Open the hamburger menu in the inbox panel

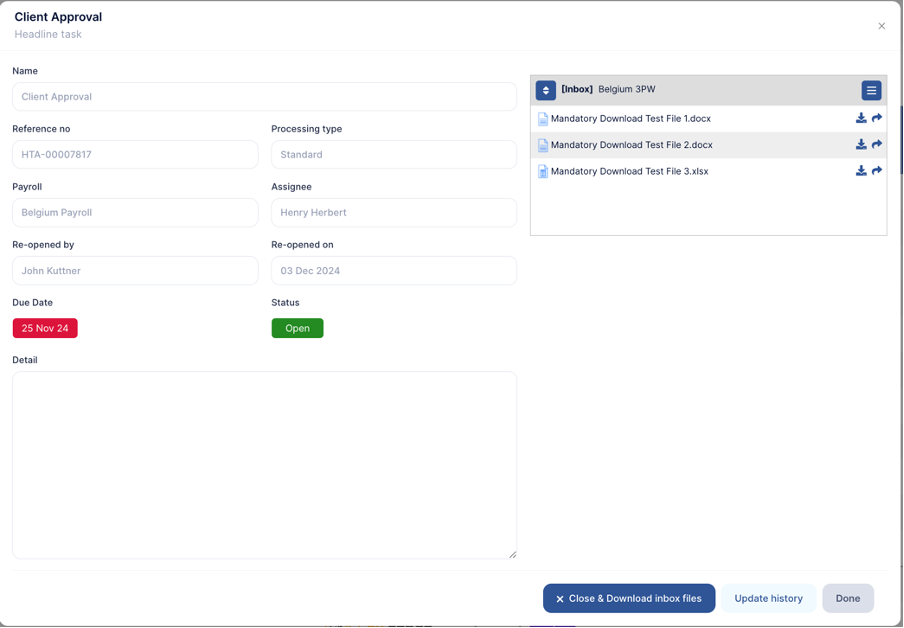(x=871, y=89)
